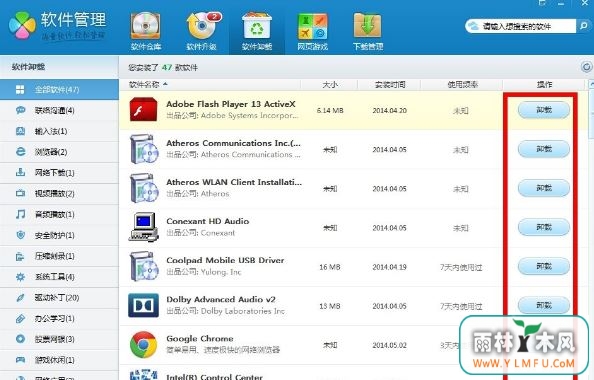Select 压缩刻录(1) category
Viewport: 594px width, 380px height.
pyautogui.click(x=59, y=256)
